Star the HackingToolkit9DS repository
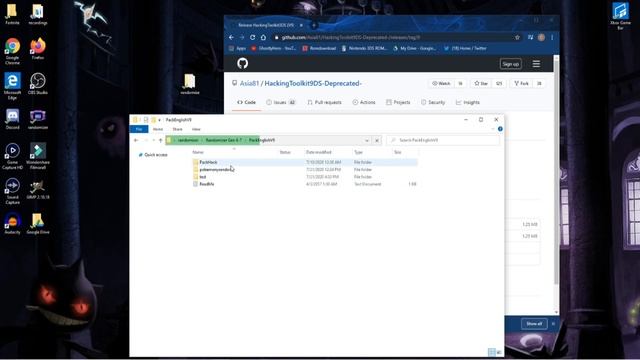This screenshot has height=360, width=640. 481,83
